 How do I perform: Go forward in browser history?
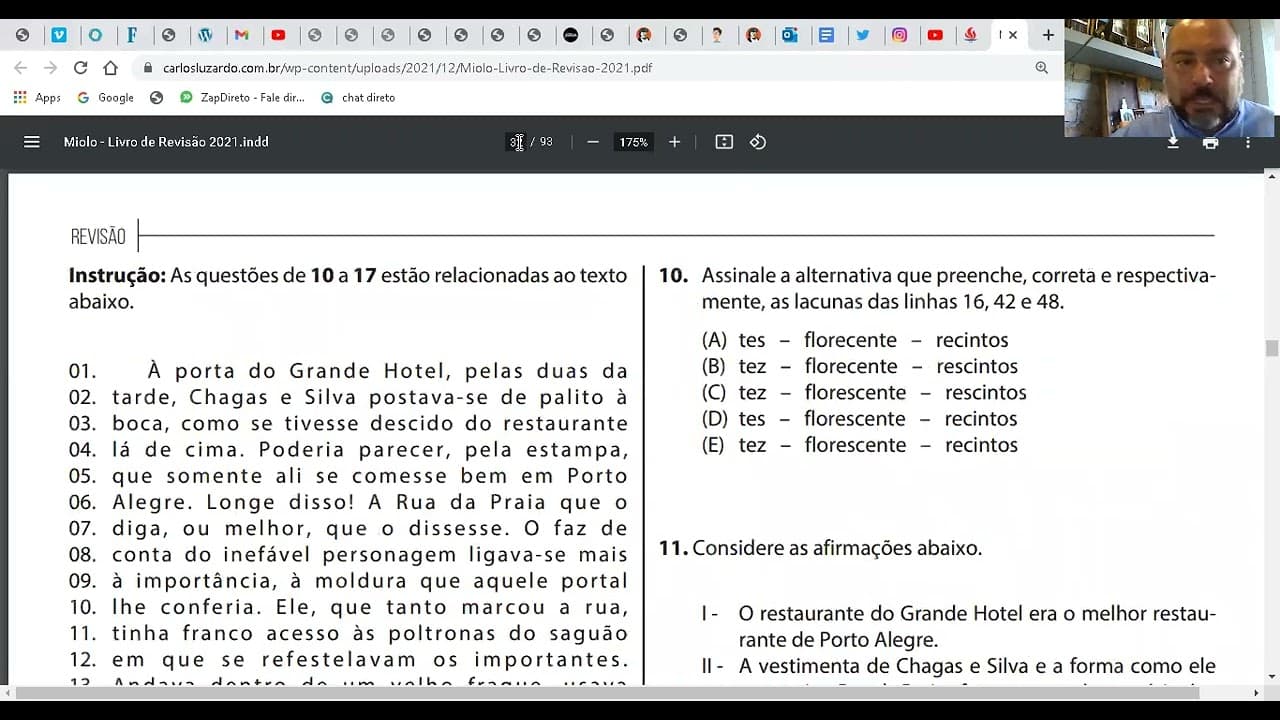click(x=51, y=68)
